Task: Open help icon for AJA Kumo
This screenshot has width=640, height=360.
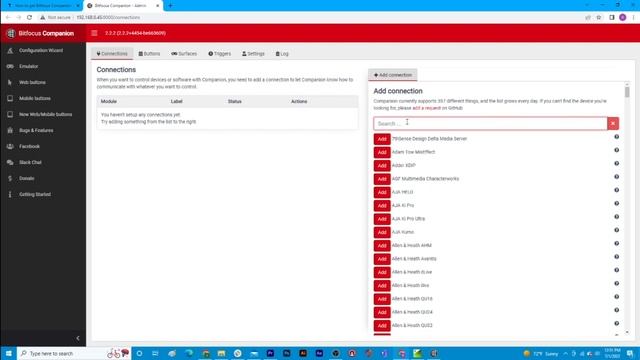Action: (x=616, y=230)
